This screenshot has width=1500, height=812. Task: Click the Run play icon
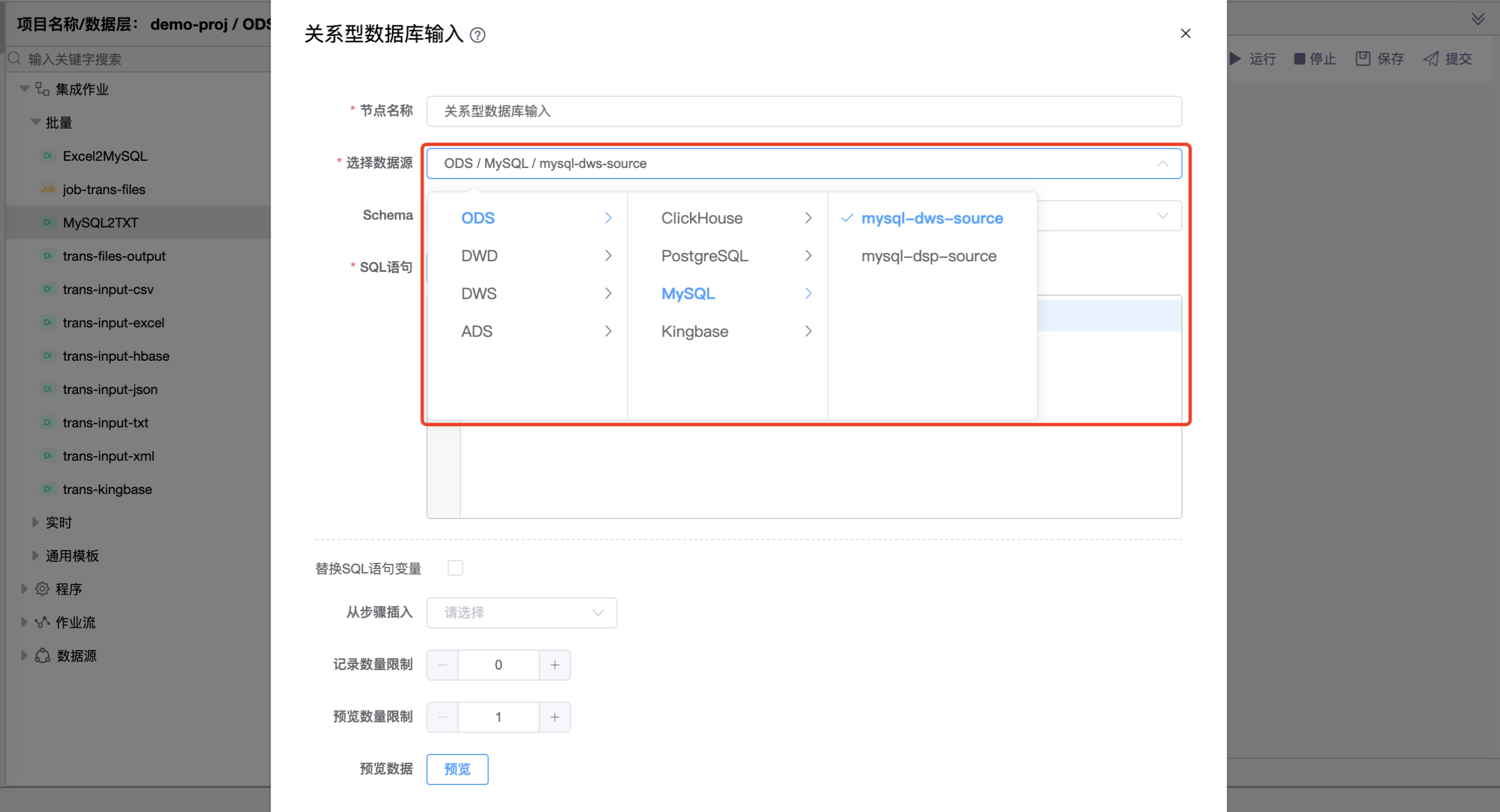[x=1235, y=59]
